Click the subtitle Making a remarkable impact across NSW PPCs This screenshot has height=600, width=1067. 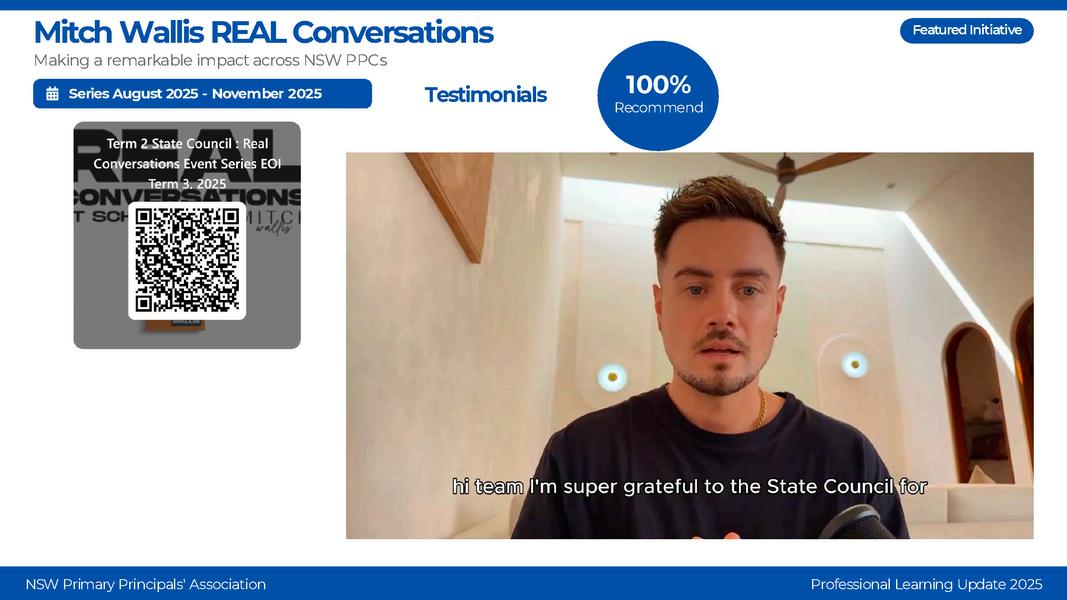pyautogui.click(x=210, y=61)
